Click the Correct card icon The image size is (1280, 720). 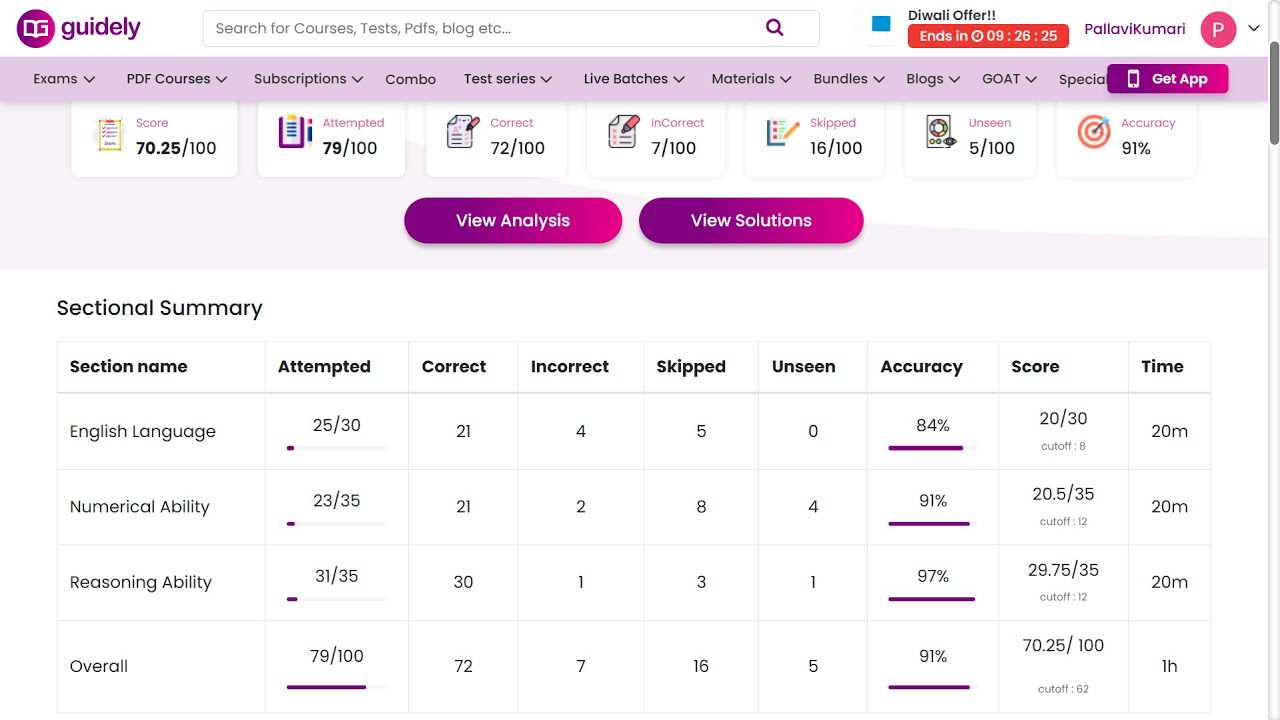tap(462, 132)
